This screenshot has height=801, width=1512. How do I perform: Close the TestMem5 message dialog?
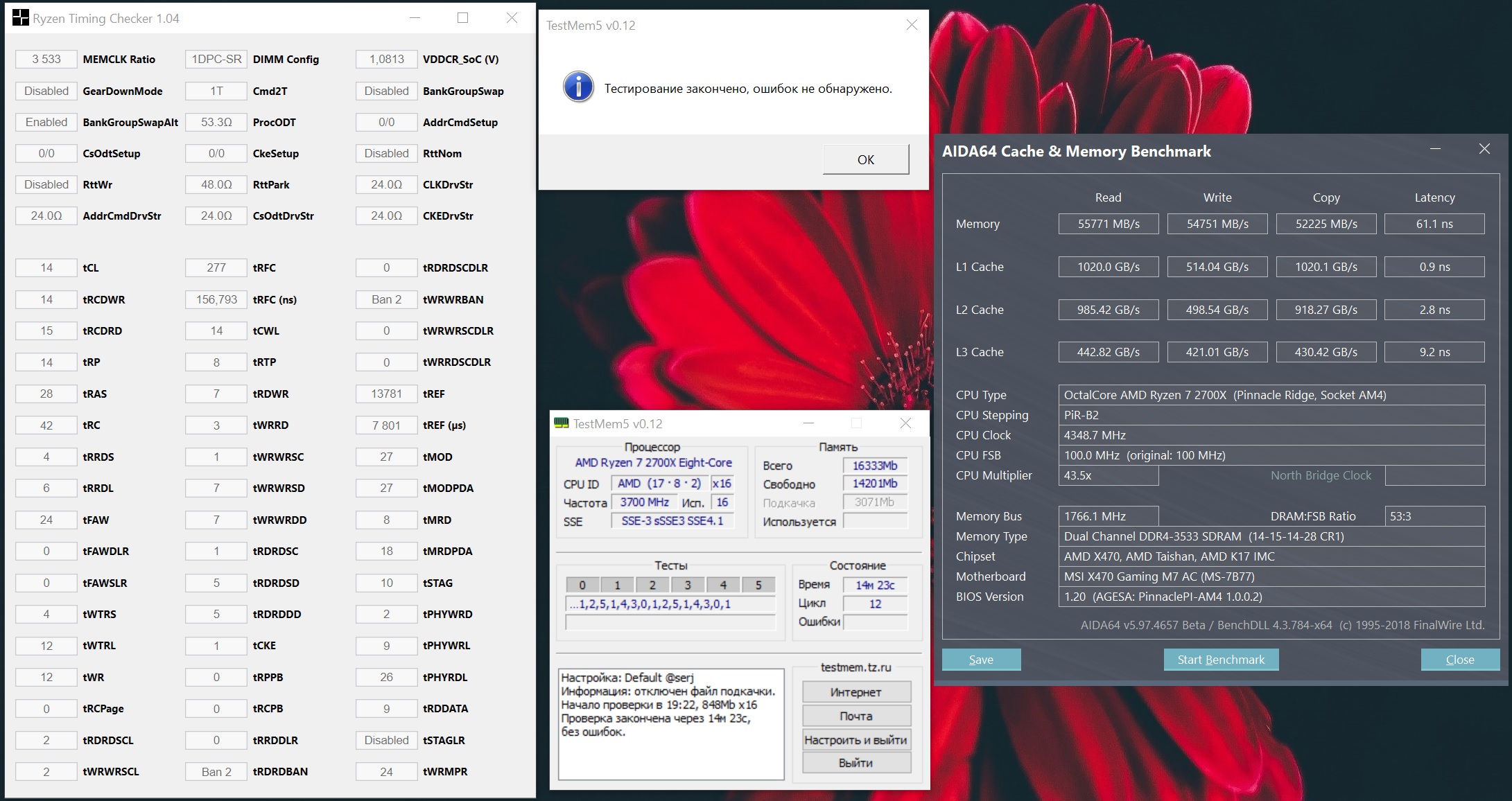(912, 25)
